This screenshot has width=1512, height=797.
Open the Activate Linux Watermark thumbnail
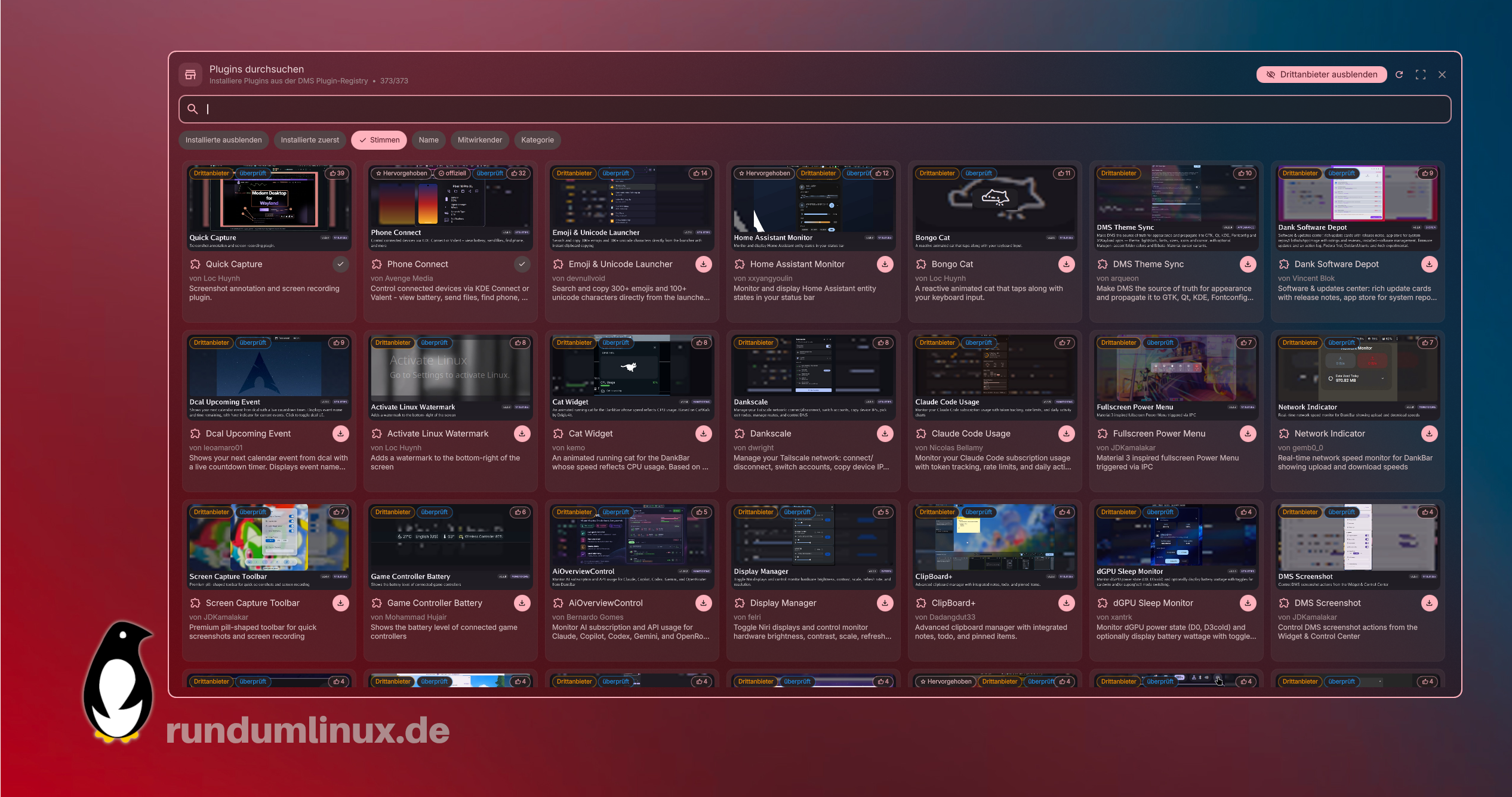point(450,377)
